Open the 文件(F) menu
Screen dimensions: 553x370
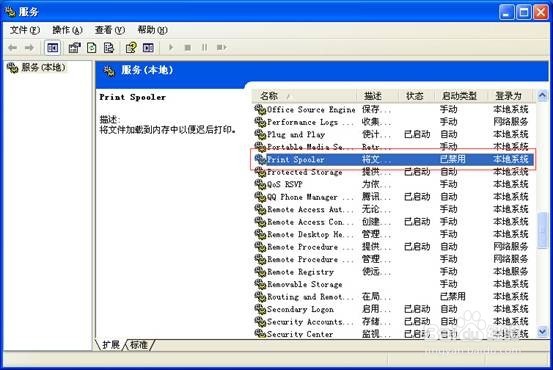[25, 30]
